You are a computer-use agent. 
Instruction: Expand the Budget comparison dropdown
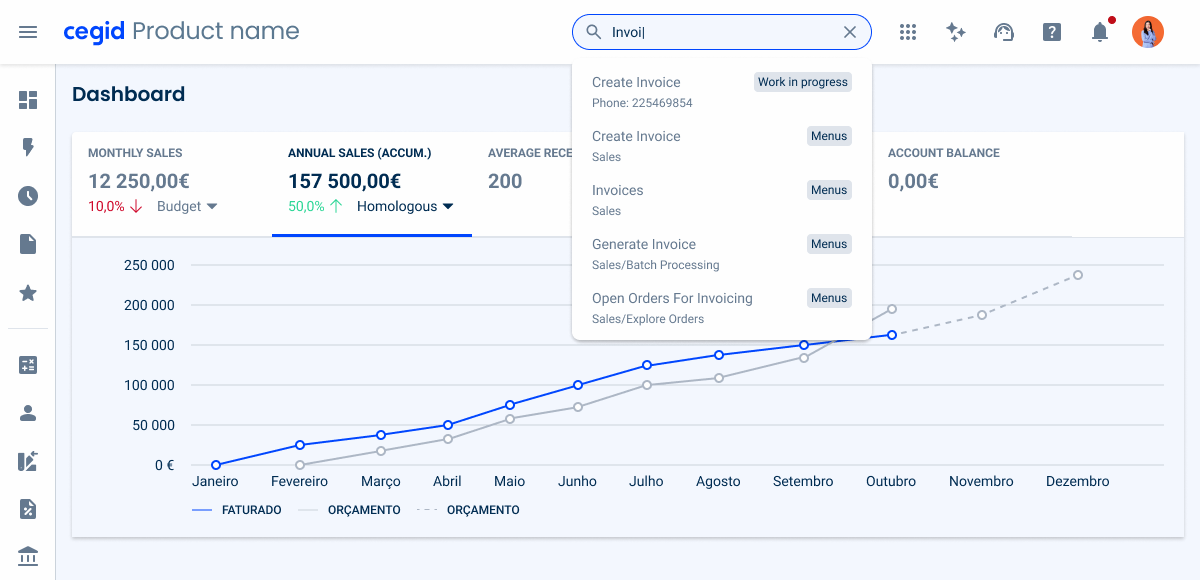[x=188, y=206]
